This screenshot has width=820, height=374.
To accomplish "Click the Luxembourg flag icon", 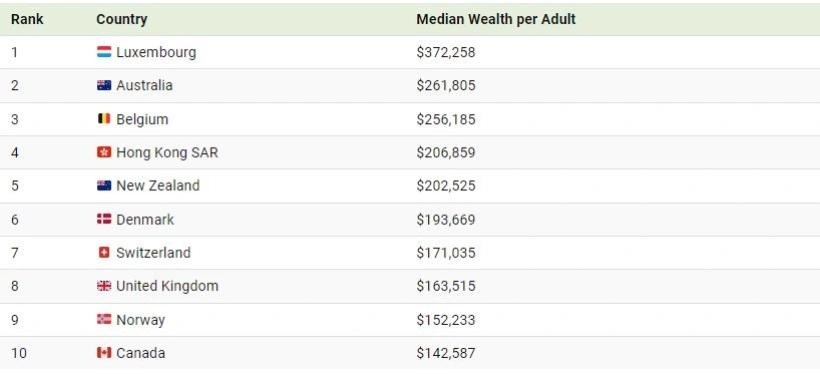I will click(x=104, y=52).
